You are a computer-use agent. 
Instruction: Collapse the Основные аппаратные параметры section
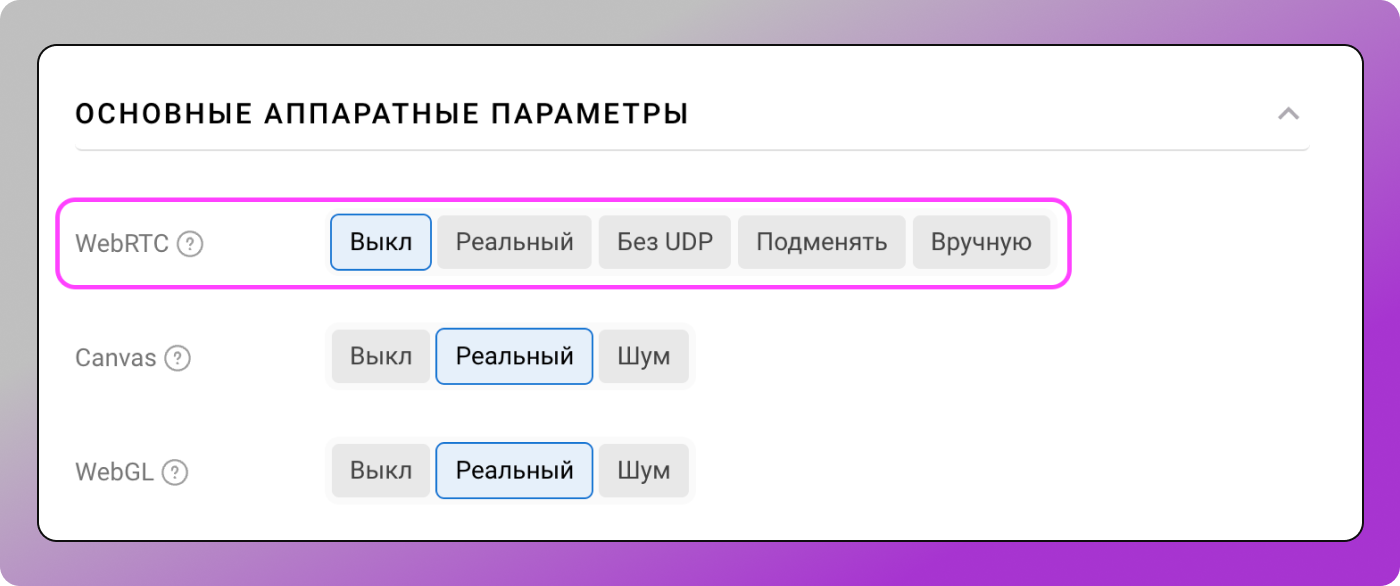[1288, 113]
